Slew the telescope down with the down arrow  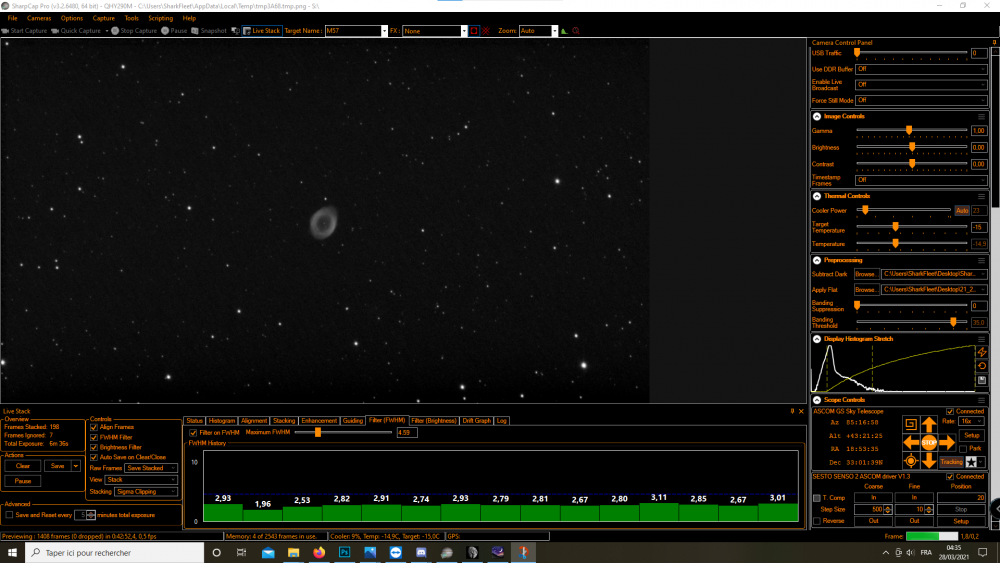click(929, 460)
